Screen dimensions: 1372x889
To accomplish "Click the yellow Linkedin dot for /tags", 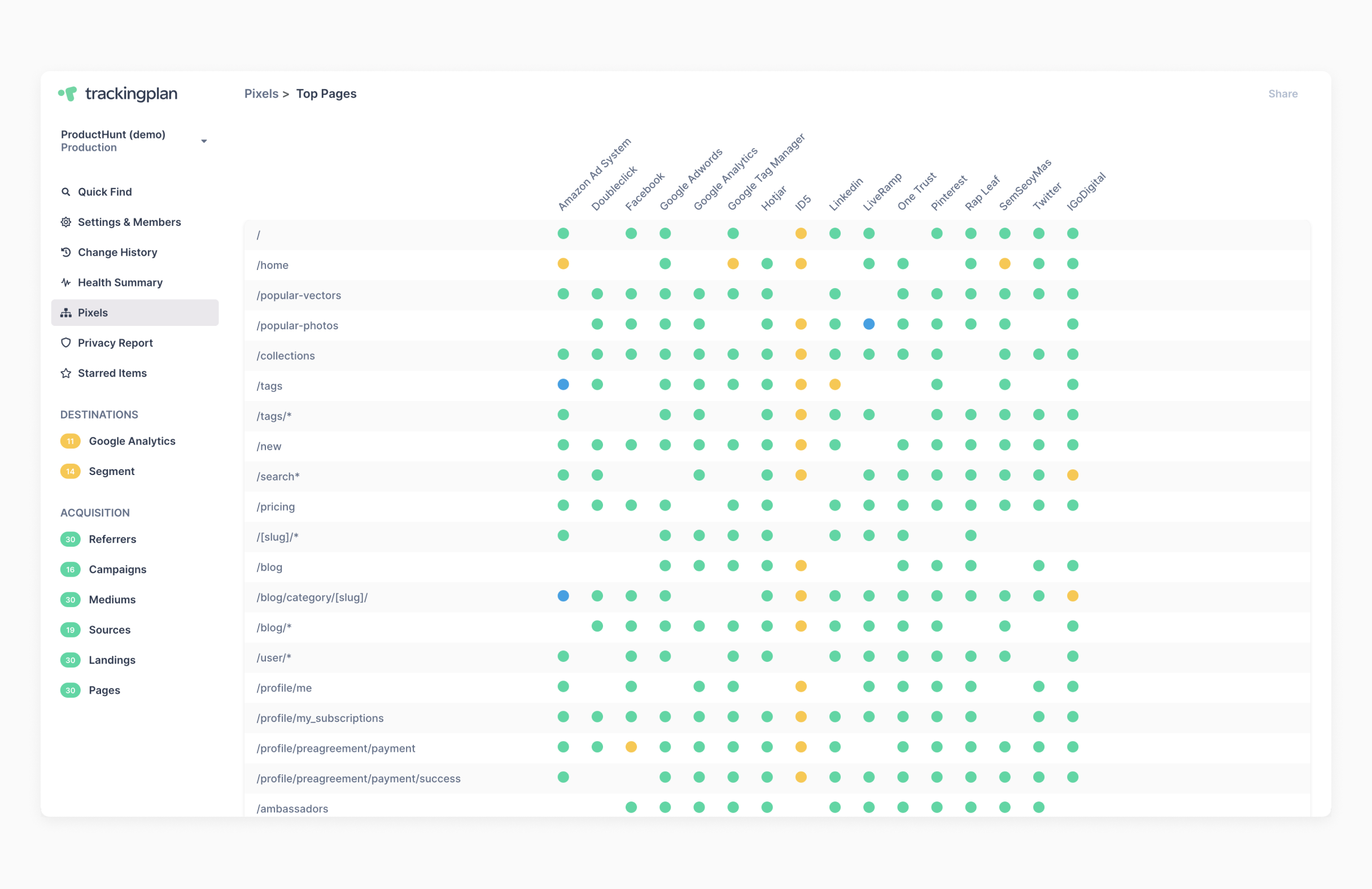I will point(834,385).
